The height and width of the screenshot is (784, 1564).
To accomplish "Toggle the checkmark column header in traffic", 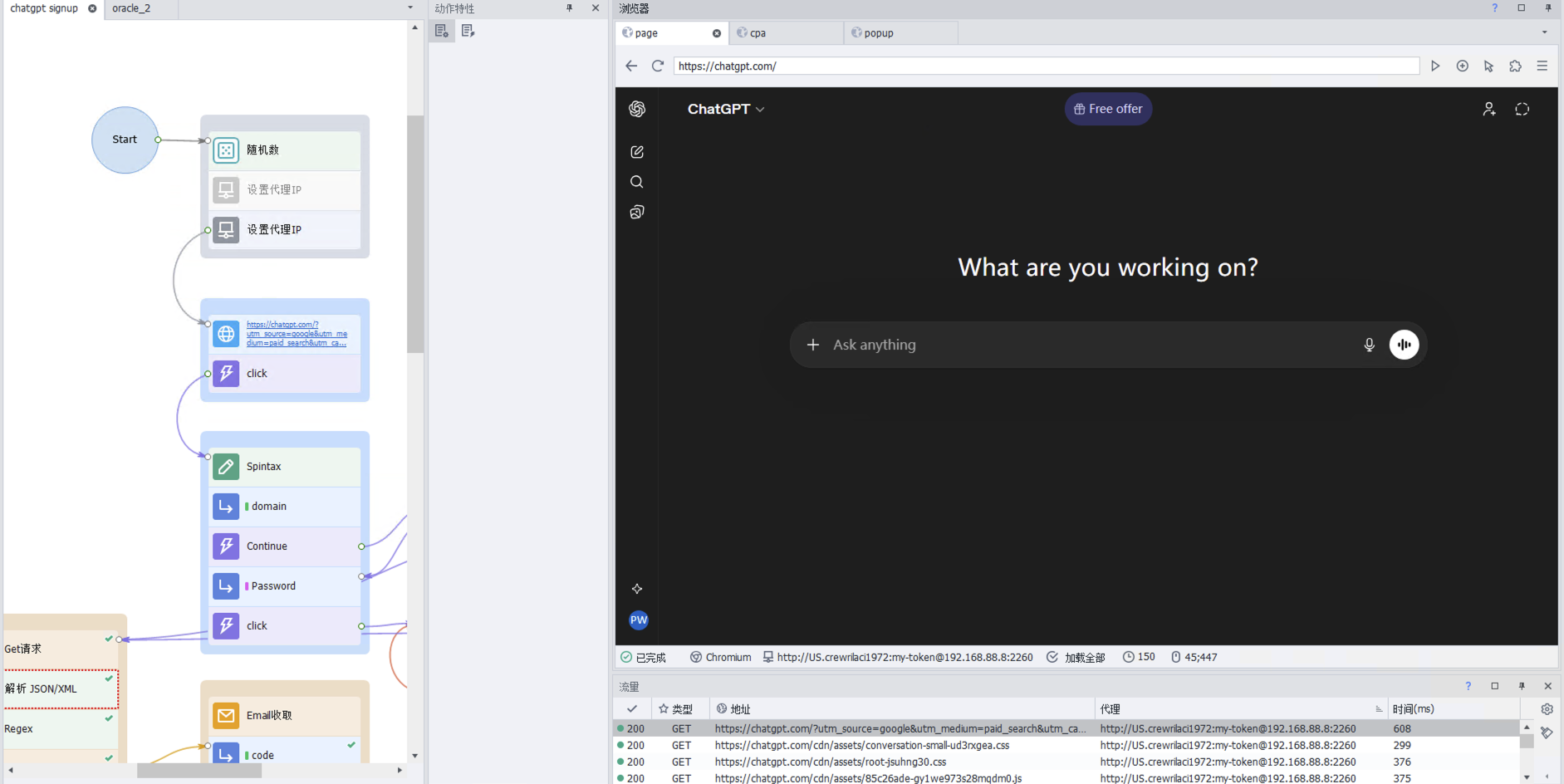I will click(x=632, y=709).
